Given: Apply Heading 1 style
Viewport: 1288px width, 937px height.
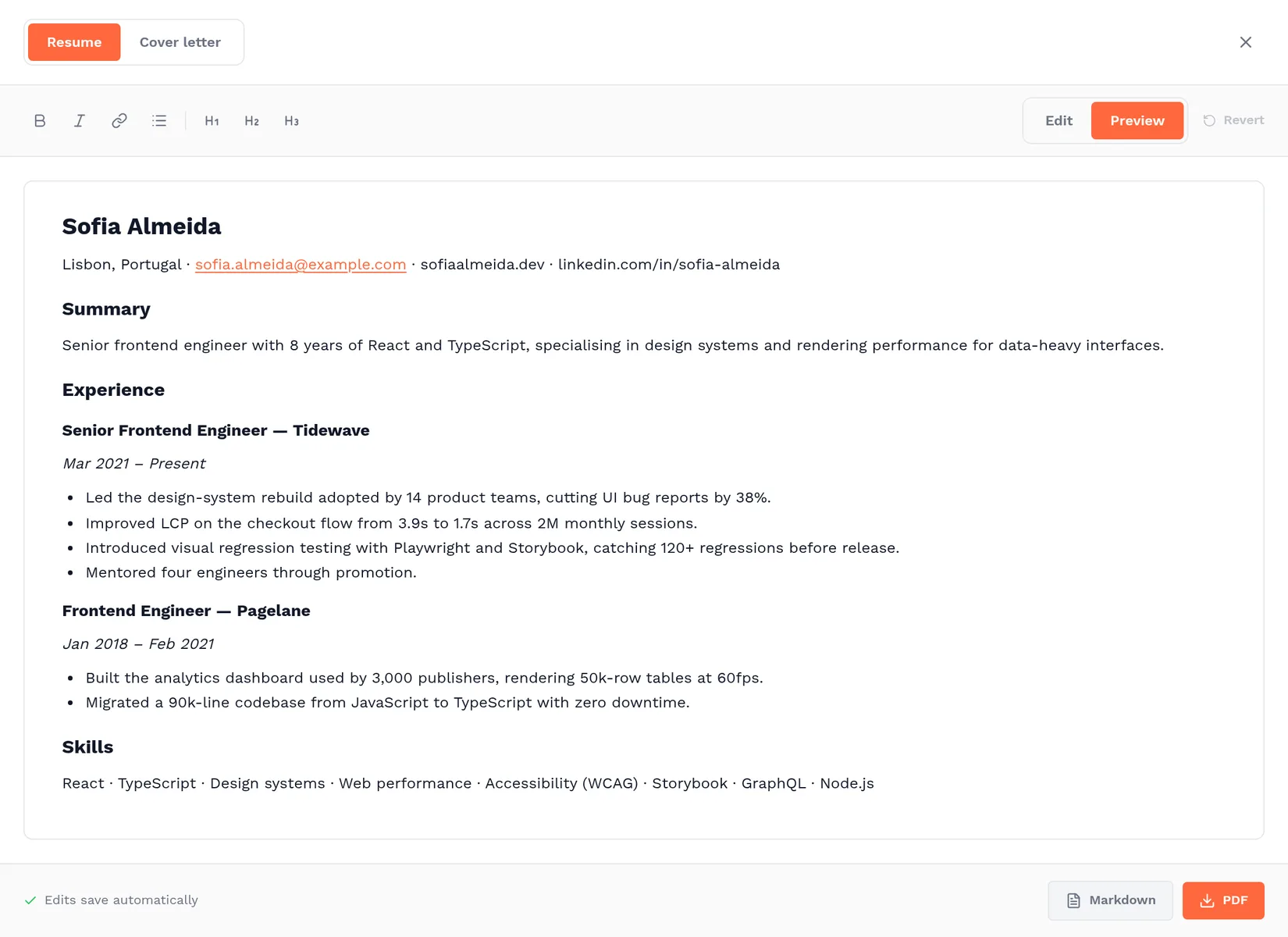Looking at the screenshot, I should (x=212, y=121).
